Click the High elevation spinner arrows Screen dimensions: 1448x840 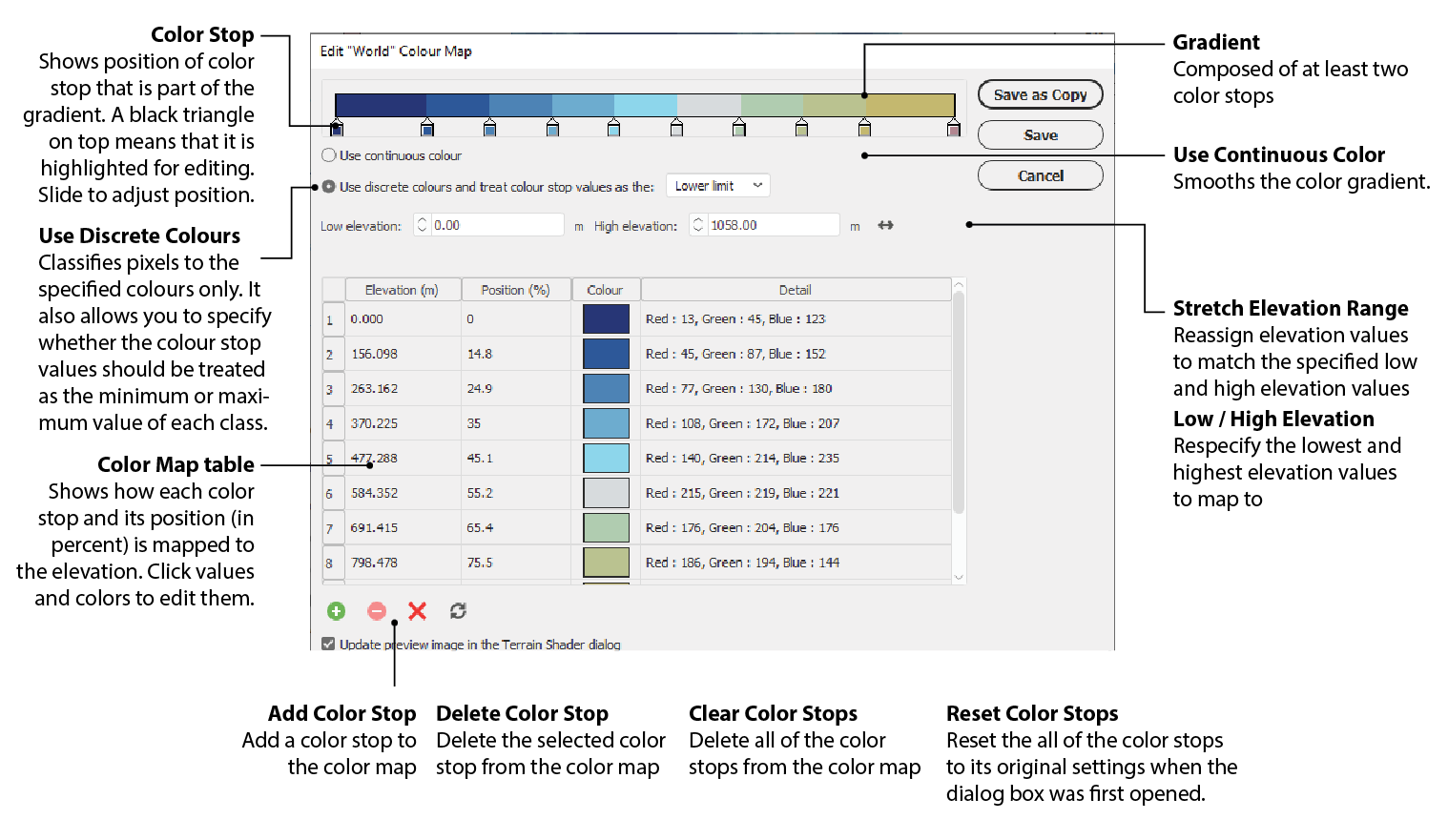click(698, 226)
